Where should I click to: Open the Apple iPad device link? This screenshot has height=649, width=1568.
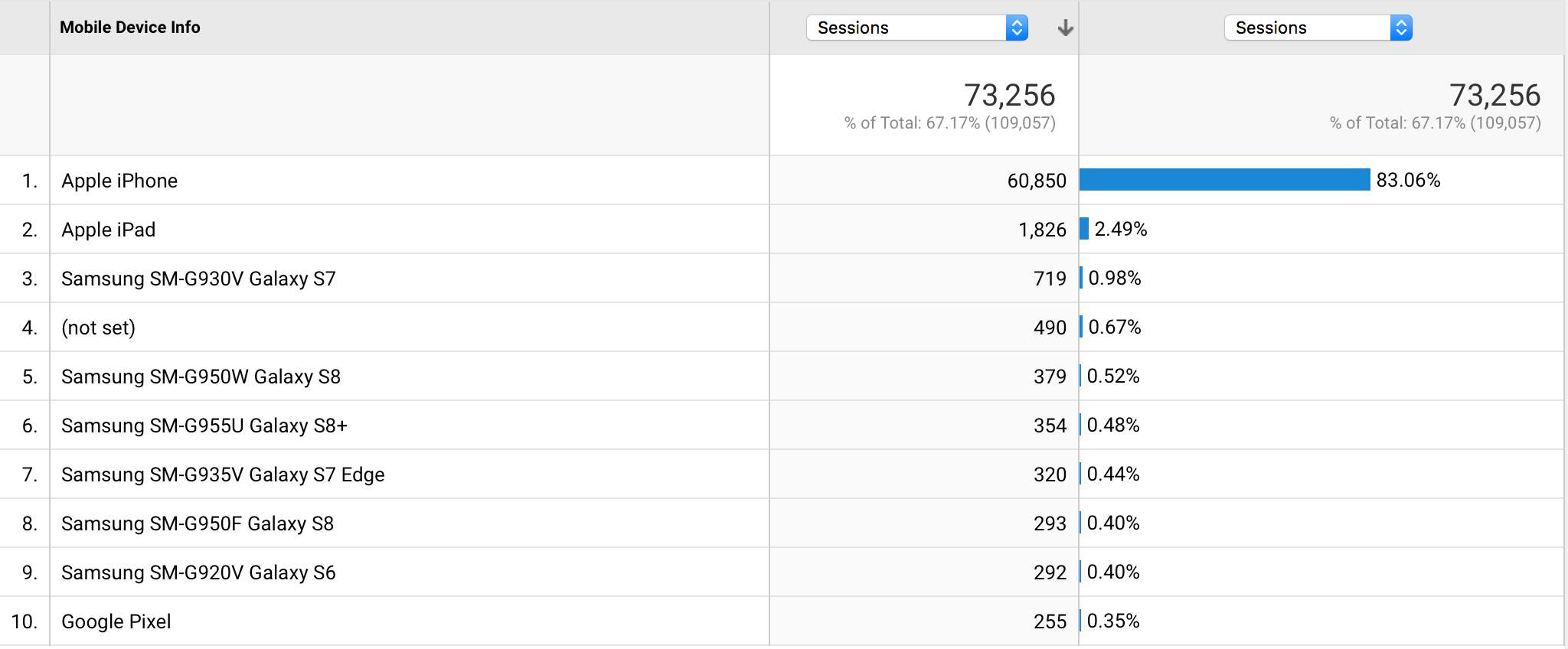point(109,230)
